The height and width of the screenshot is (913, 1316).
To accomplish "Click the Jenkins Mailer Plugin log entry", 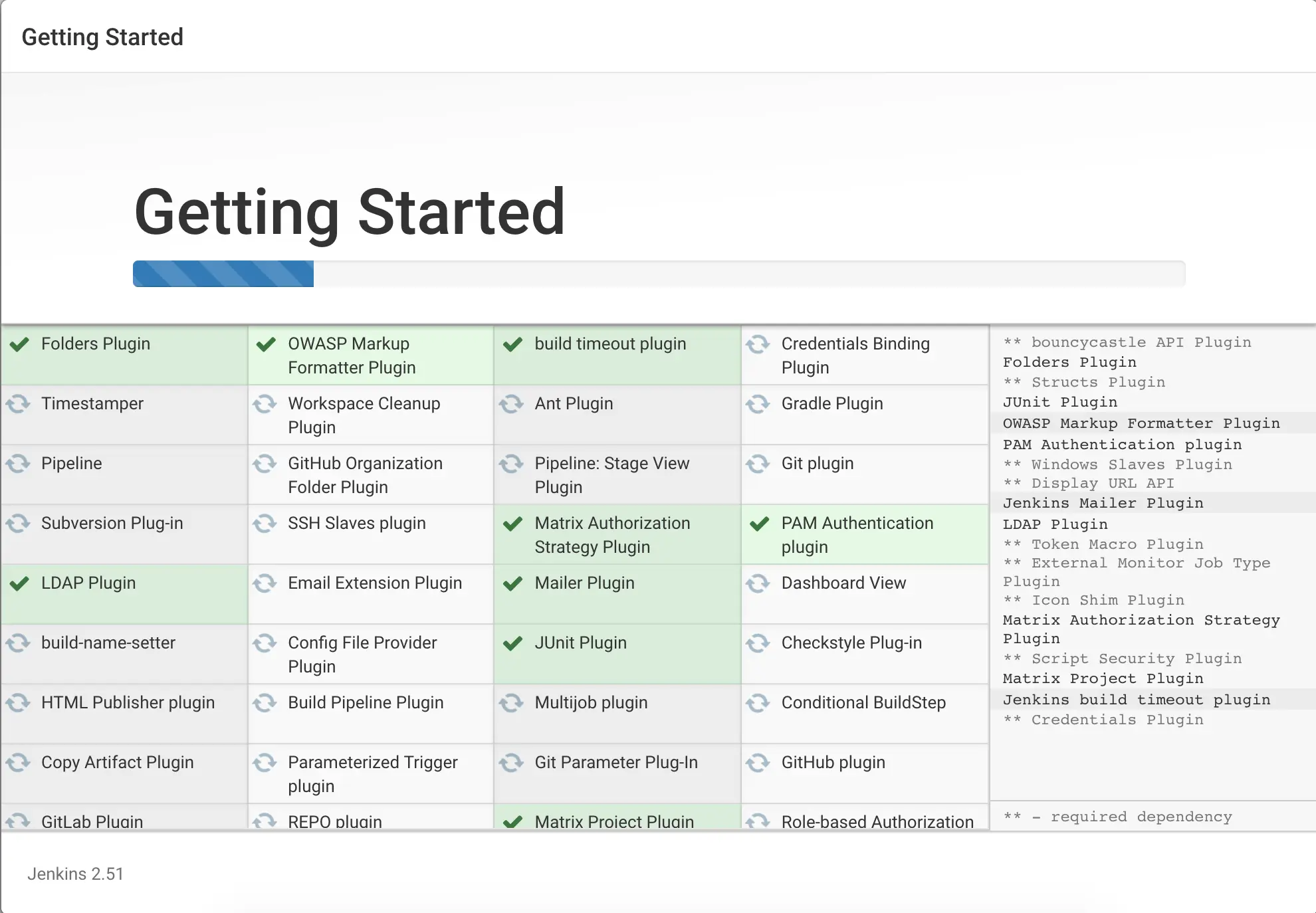I will 1103,503.
